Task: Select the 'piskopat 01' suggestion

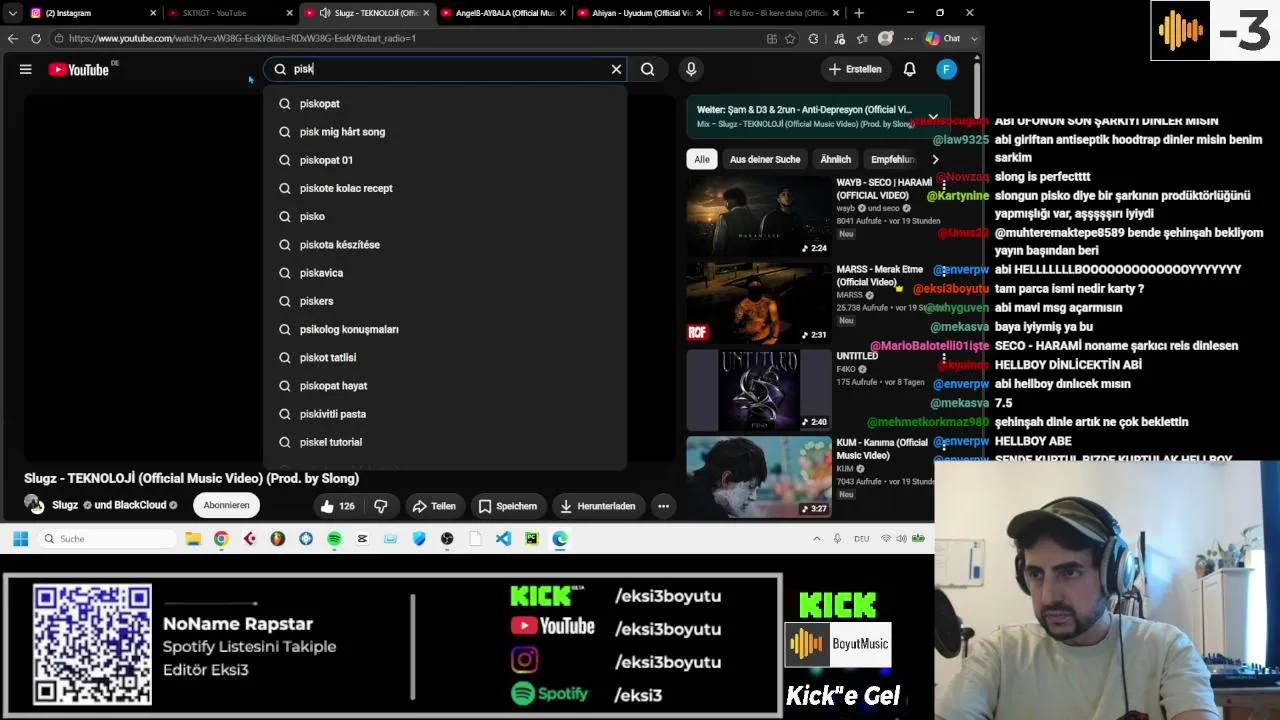Action: [x=445, y=160]
